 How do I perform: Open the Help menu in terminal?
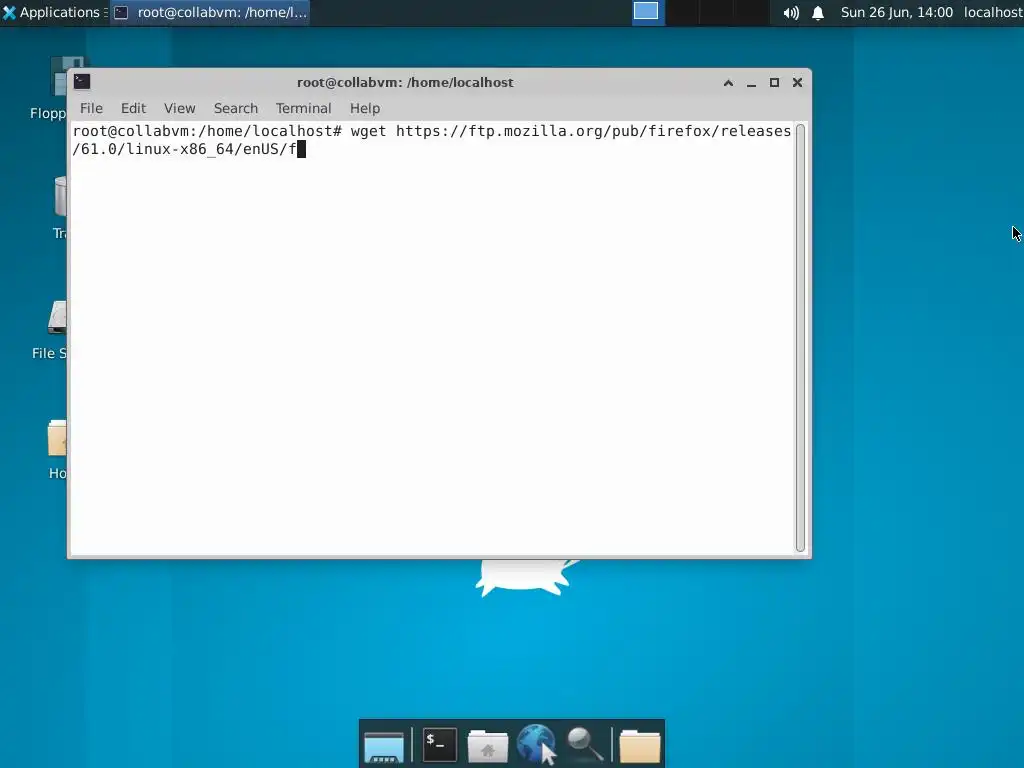pyautogui.click(x=364, y=108)
